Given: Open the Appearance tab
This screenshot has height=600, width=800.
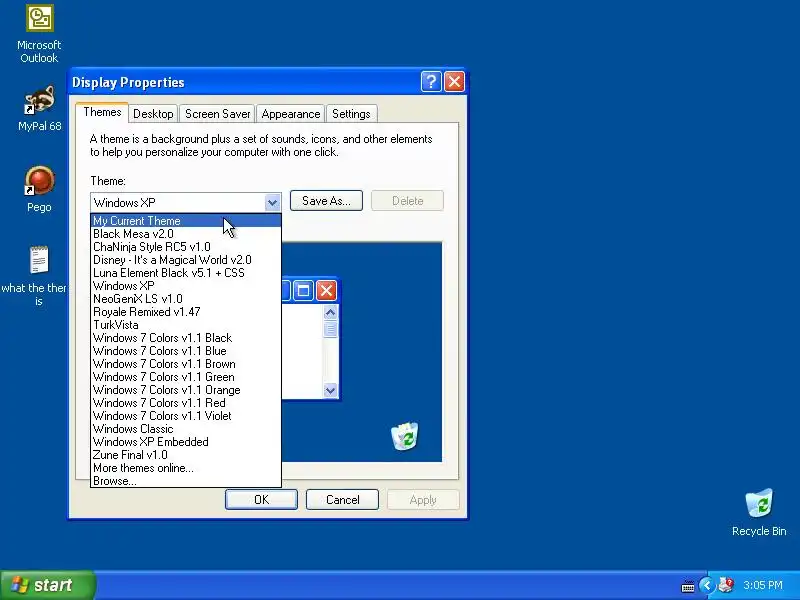Looking at the screenshot, I should point(290,114).
